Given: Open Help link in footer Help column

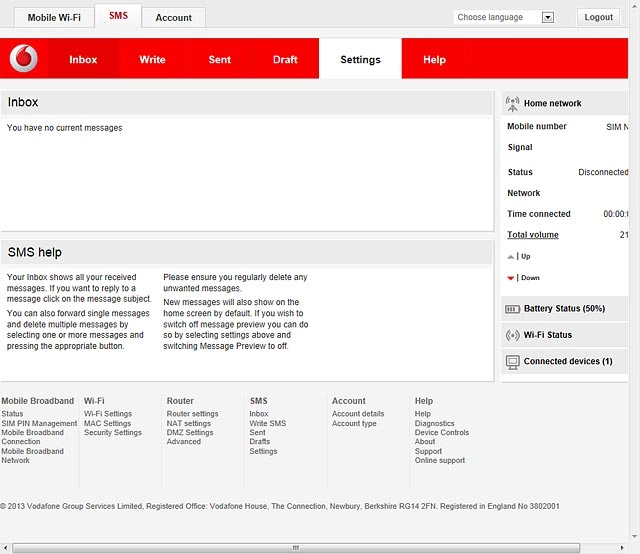Looking at the screenshot, I should (422, 414).
